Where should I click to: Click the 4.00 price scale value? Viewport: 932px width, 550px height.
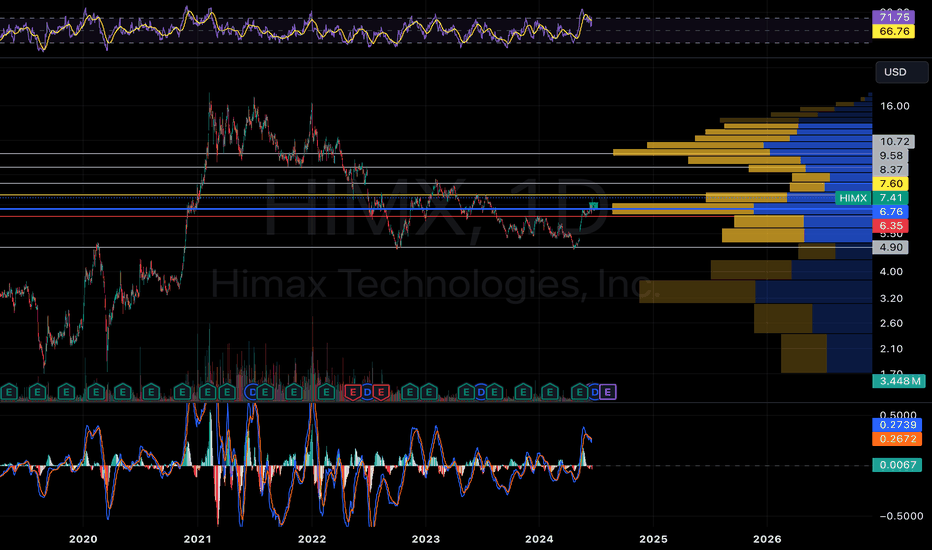[x=891, y=272]
